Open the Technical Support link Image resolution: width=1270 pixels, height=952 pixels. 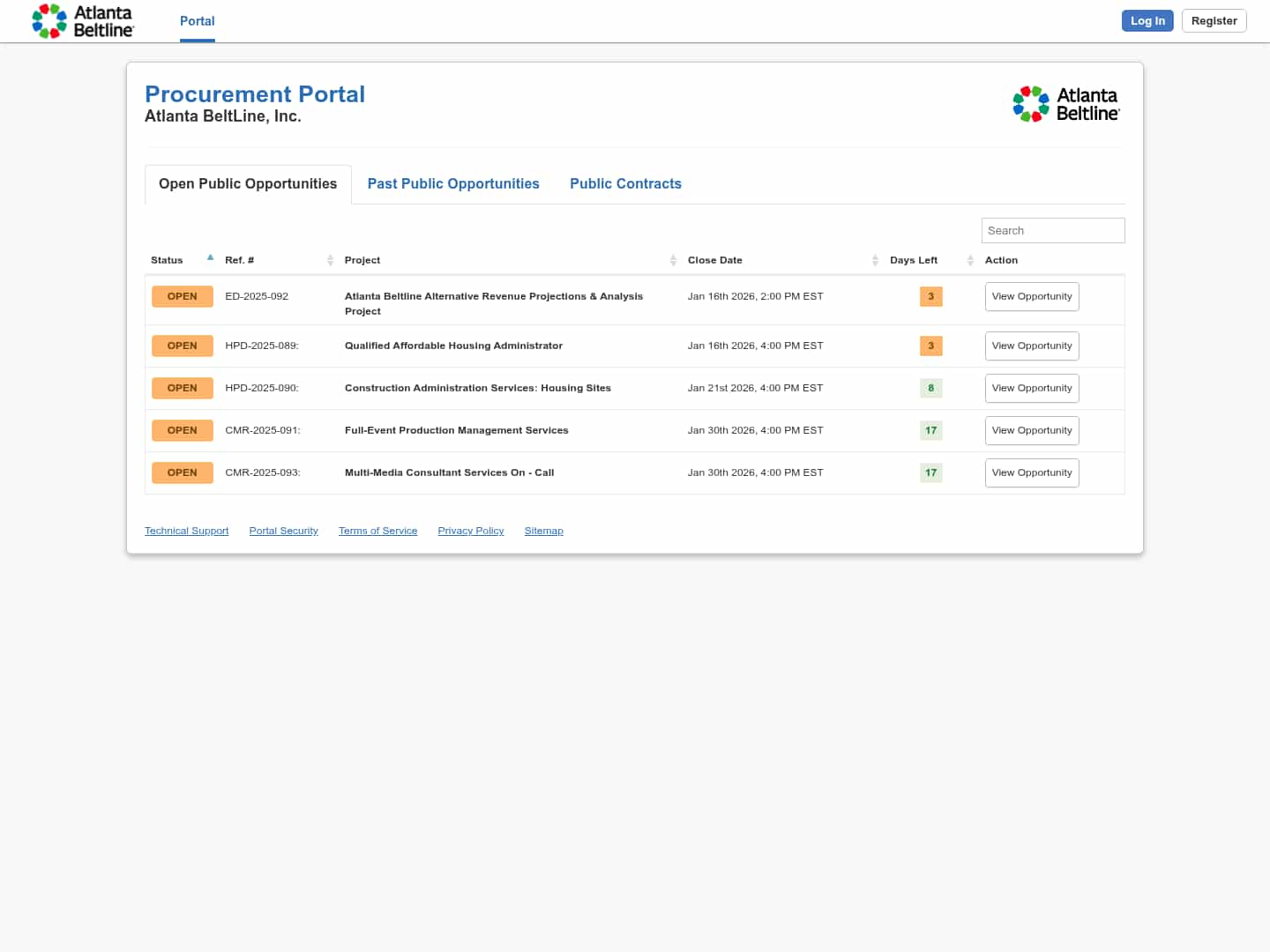click(186, 531)
